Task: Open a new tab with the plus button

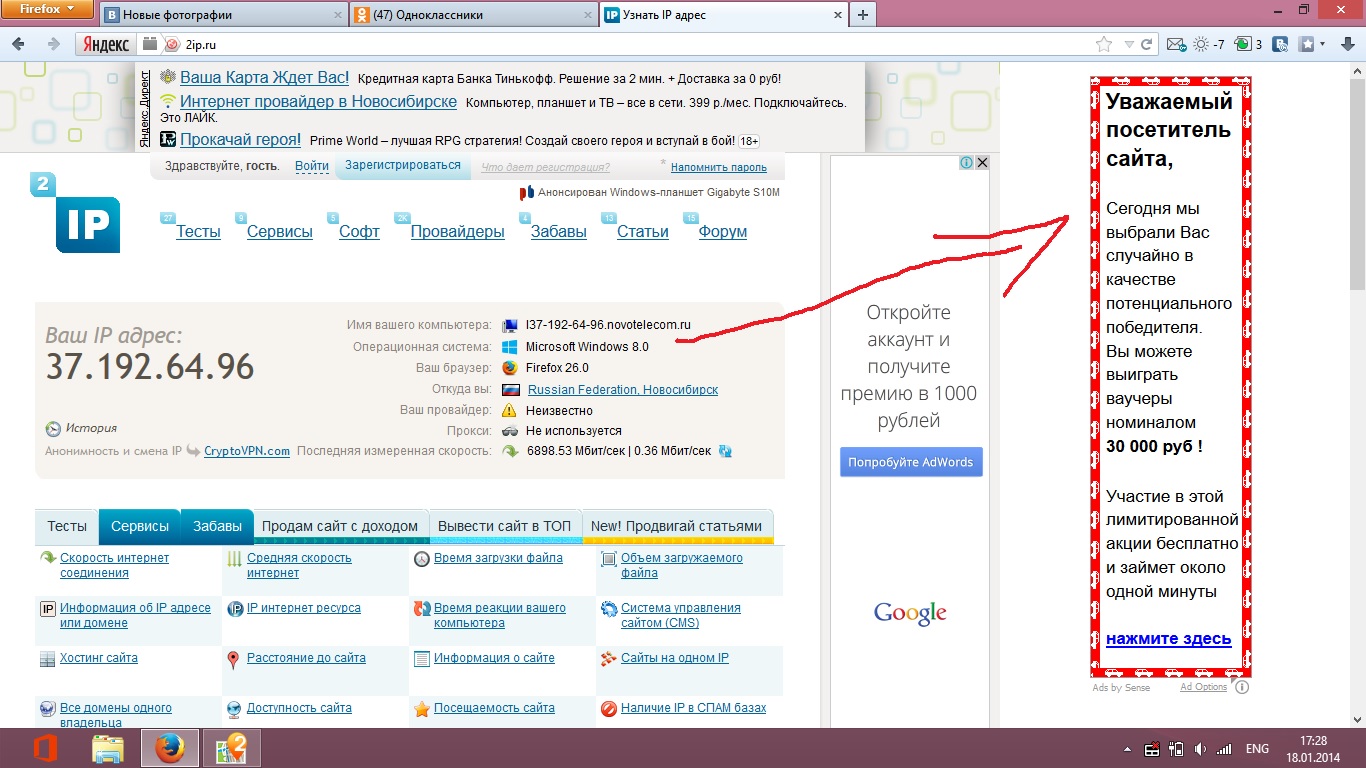Action: (x=863, y=15)
